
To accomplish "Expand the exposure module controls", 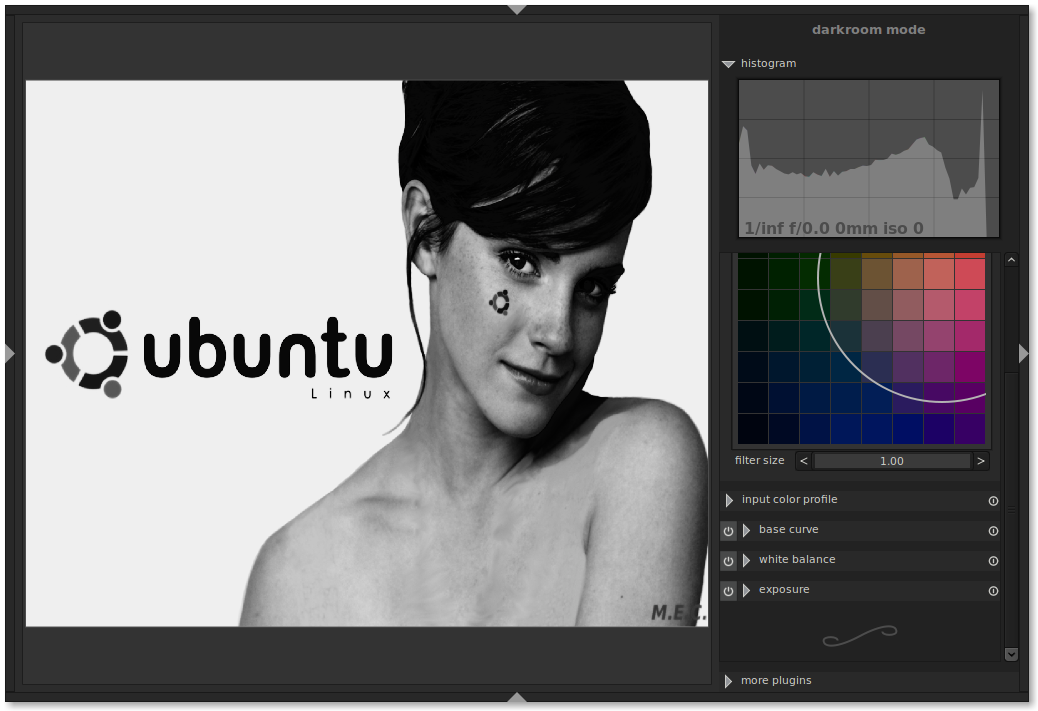I will (x=747, y=591).
